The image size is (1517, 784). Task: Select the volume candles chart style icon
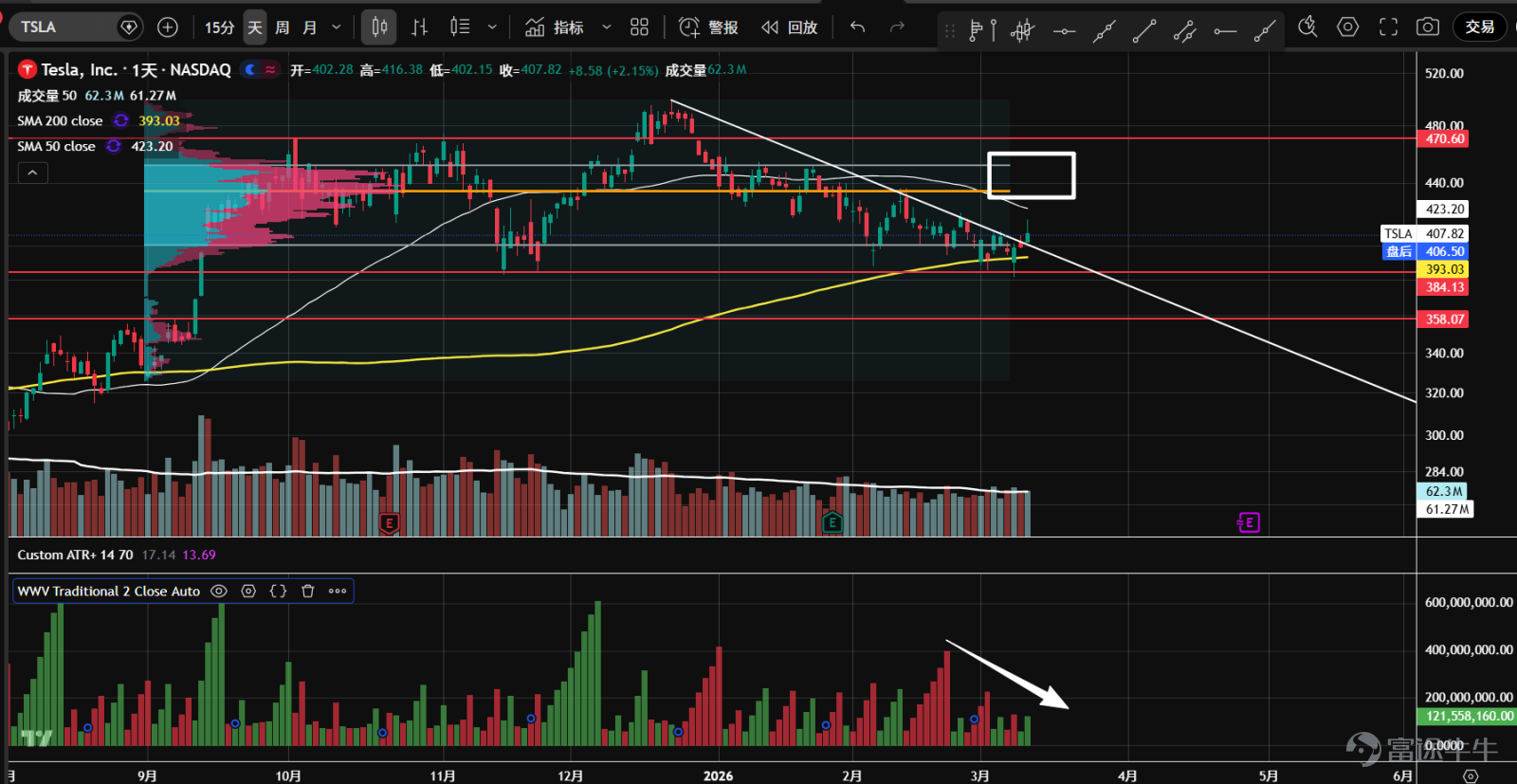(460, 27)
